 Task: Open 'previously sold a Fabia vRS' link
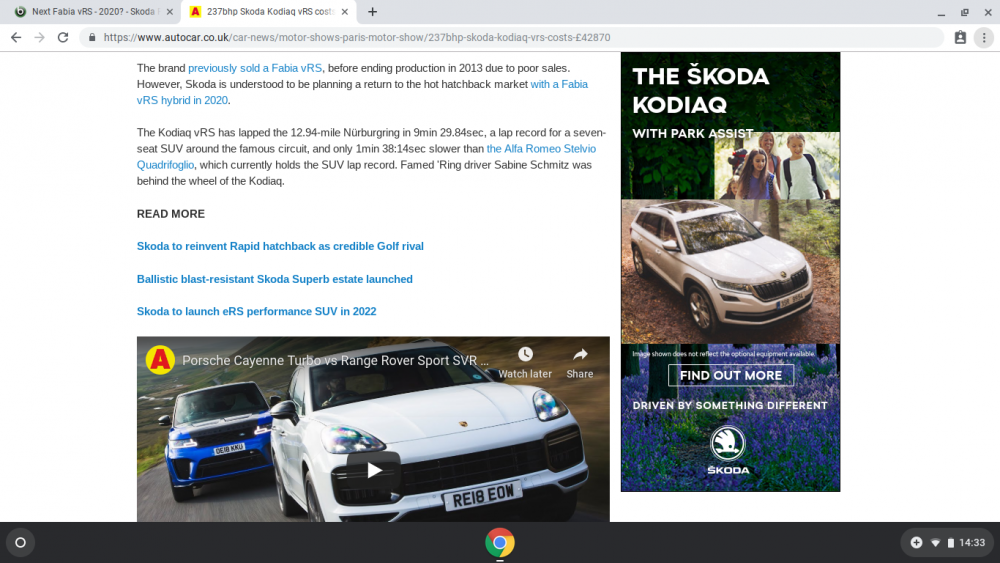255,68
